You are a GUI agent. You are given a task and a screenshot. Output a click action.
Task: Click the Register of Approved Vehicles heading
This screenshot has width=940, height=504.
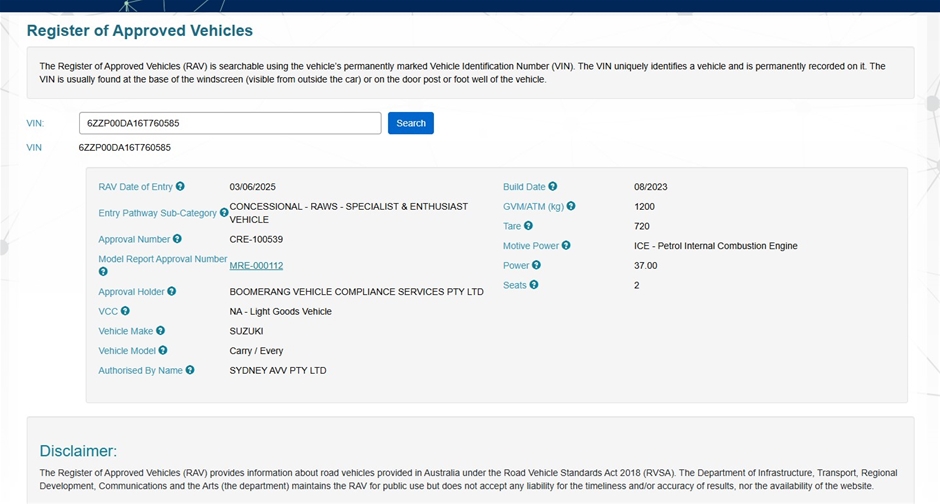pyautogui.click(x=140, y=31)
